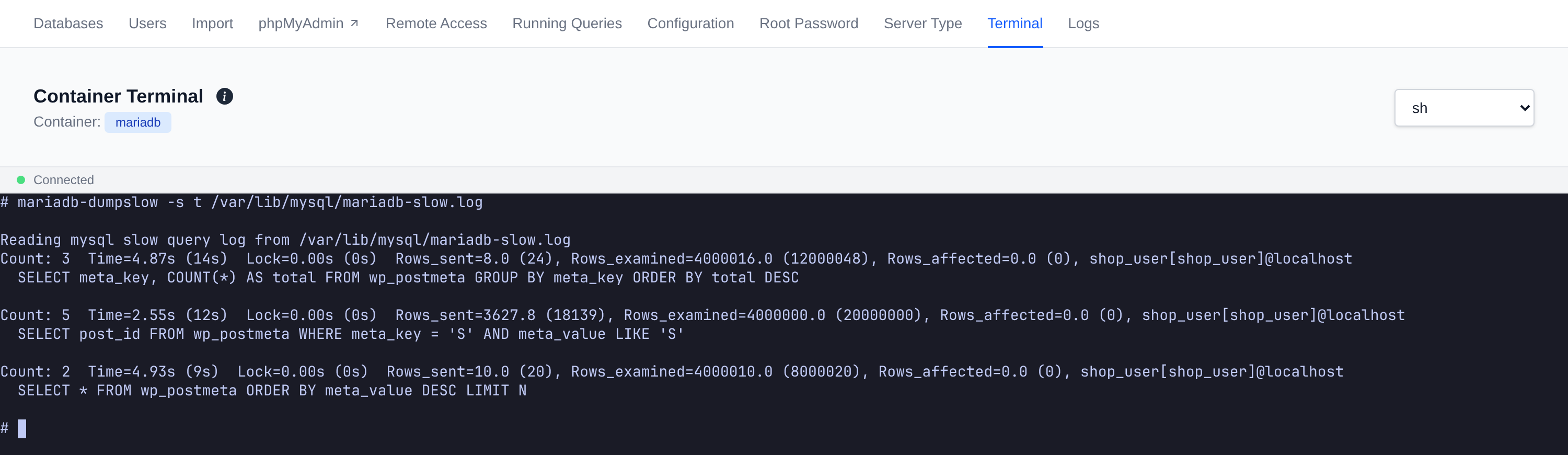The height and width of the screenshot is (455, 1568).
Task: Switch to the Users tab
Action: [x=147, y=23]
